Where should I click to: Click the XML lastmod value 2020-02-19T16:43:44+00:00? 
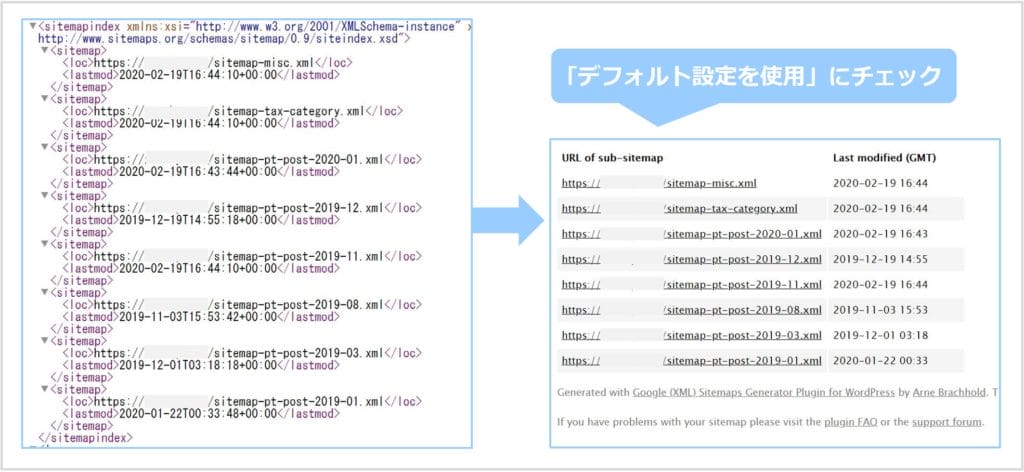[198, 172]
